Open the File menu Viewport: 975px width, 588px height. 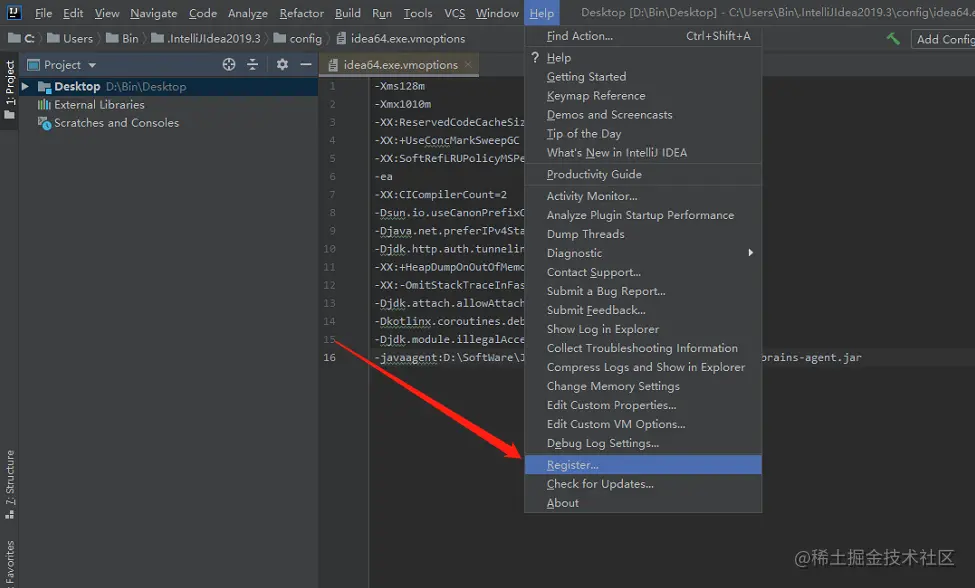pyautogui.click(x=43, y=13)
